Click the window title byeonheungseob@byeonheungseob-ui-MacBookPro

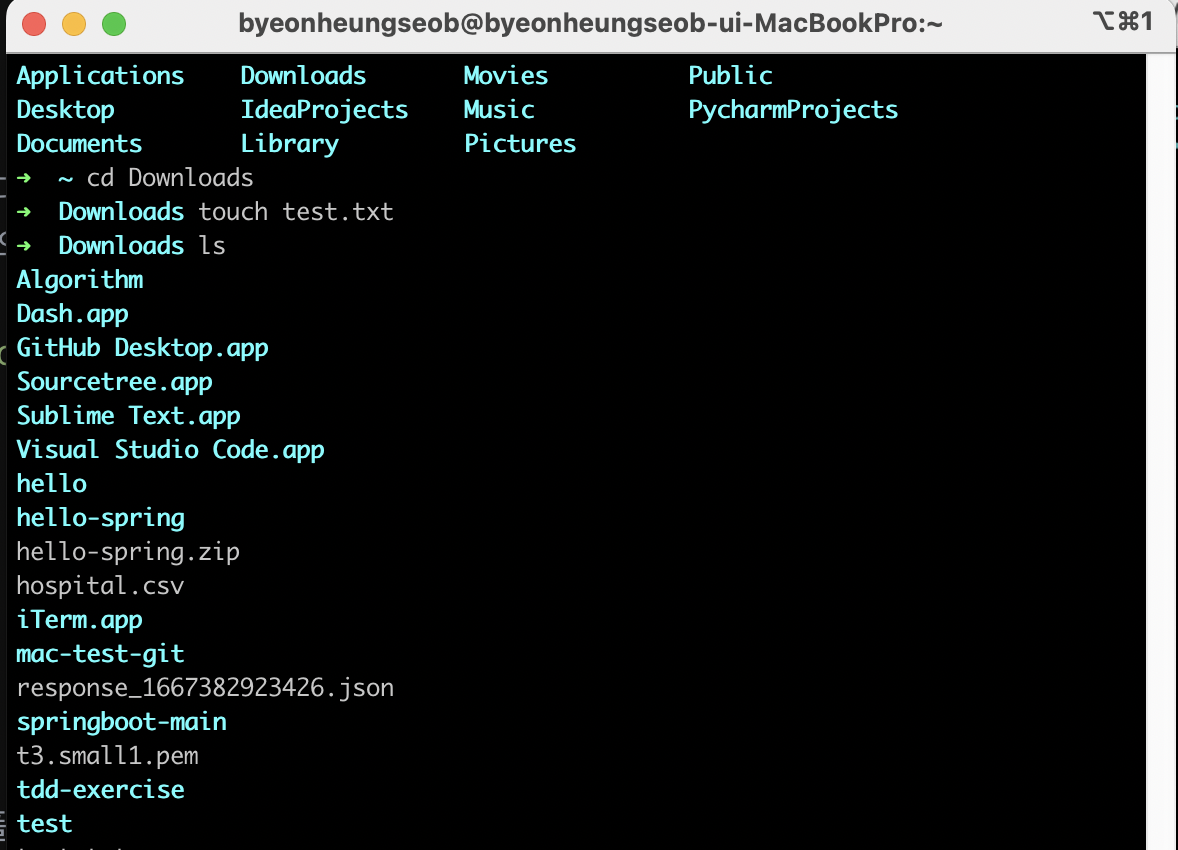tap(590, 24)
